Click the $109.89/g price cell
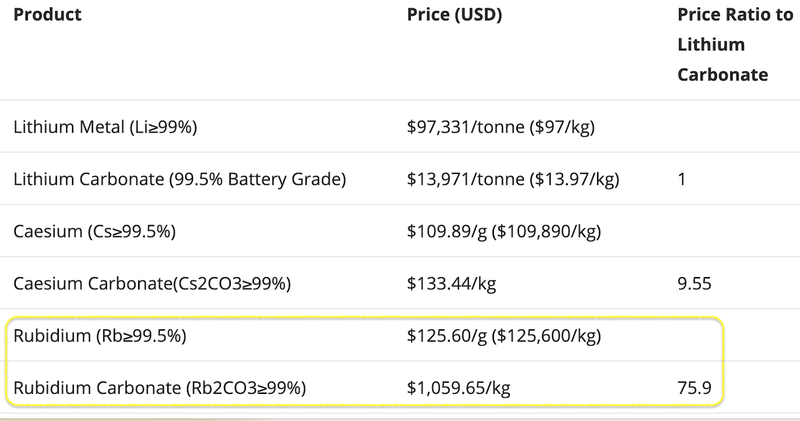800x421 pixels. click(x=504, y=231)
